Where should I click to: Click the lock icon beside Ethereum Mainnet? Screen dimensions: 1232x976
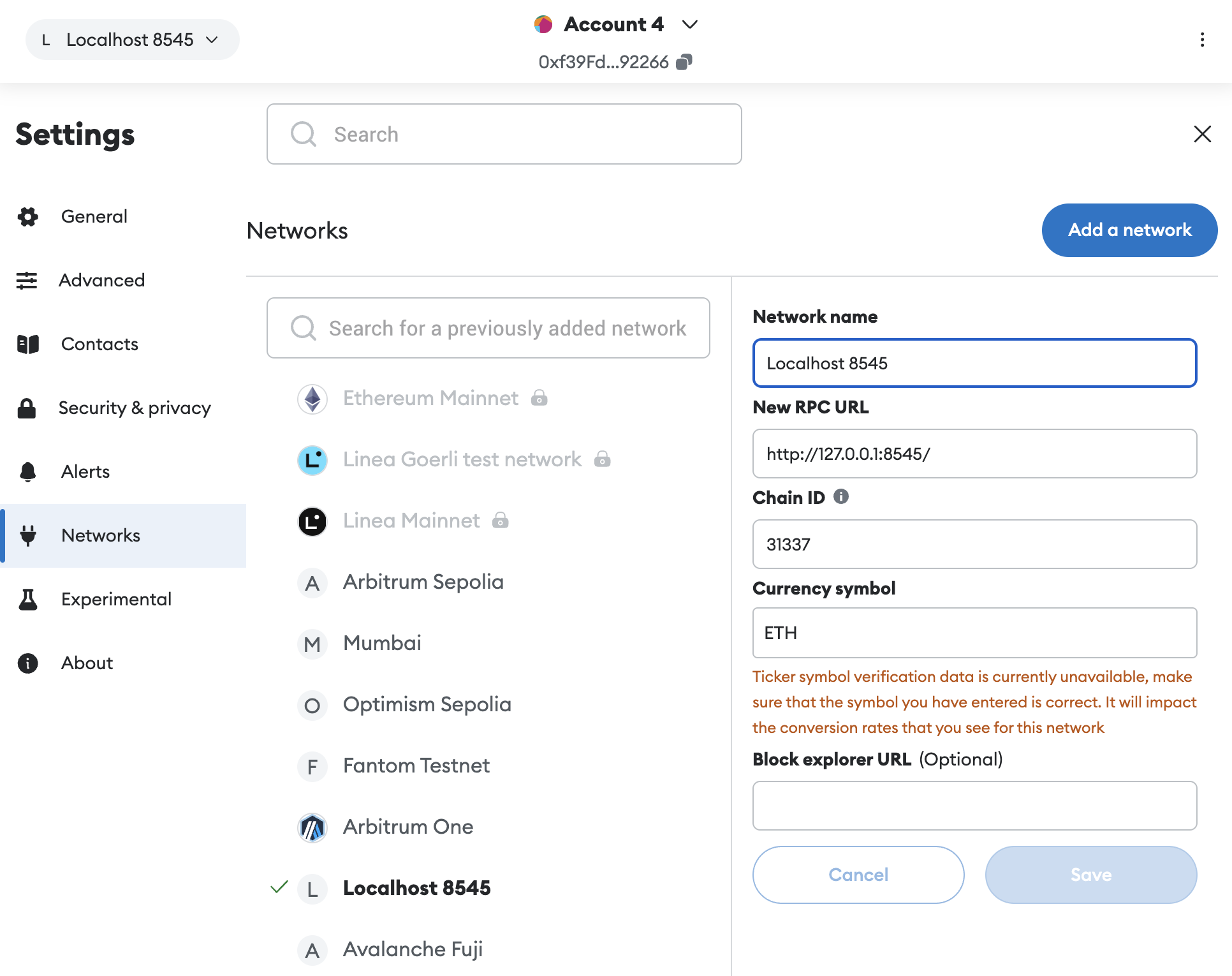(539, 398)
